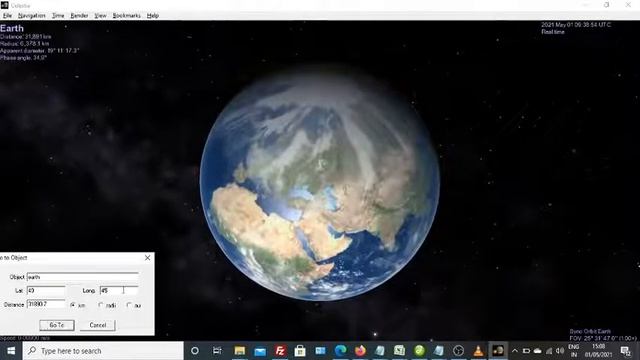Click the OneDrive cloud tray icon
The image size is (640, 360).
[538, 351]
